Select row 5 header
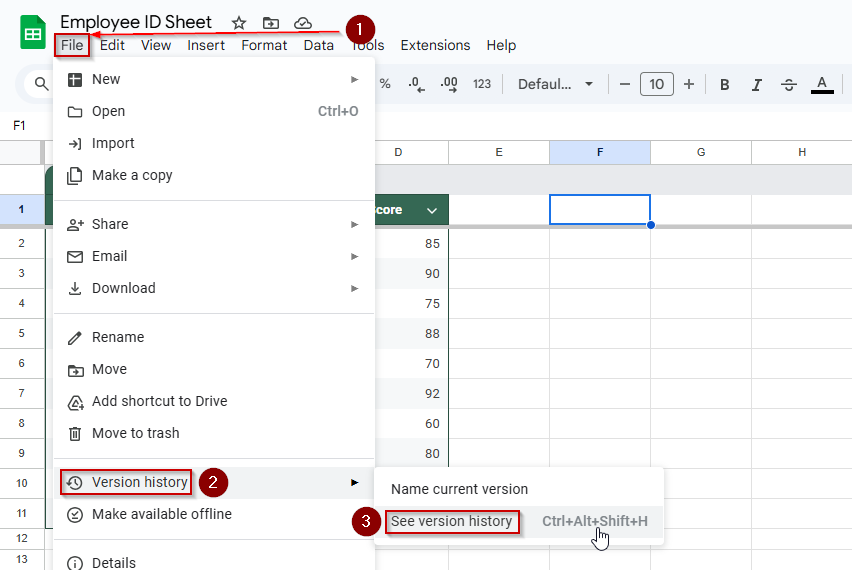The height and width of the screenshot is (570, 852). (22, 334)
